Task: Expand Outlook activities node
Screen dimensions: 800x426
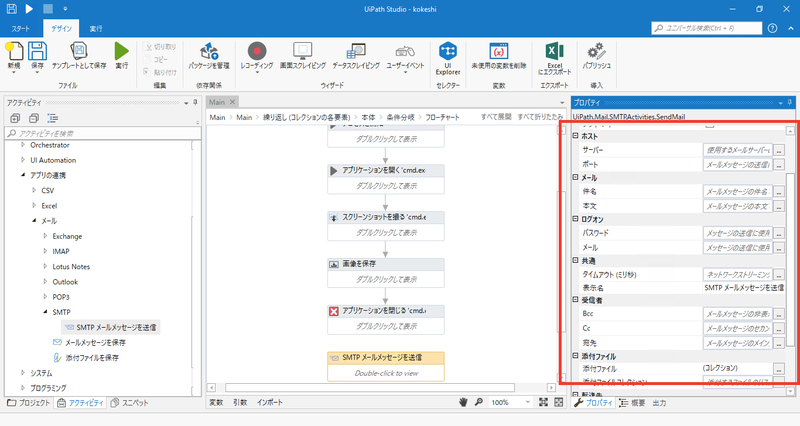Action: click(x=45, y=281)
